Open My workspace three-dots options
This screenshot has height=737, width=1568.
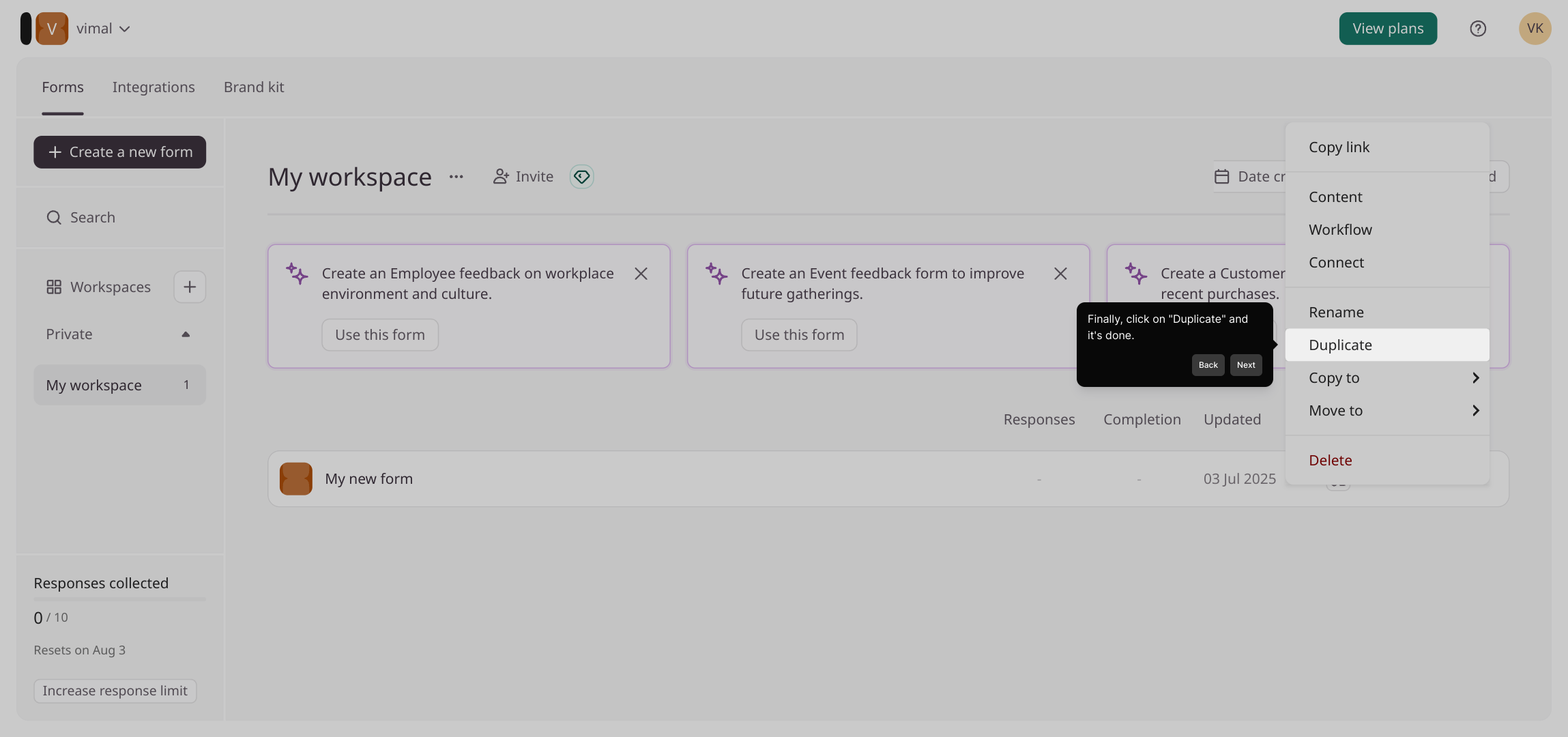[x=456, y=177]
